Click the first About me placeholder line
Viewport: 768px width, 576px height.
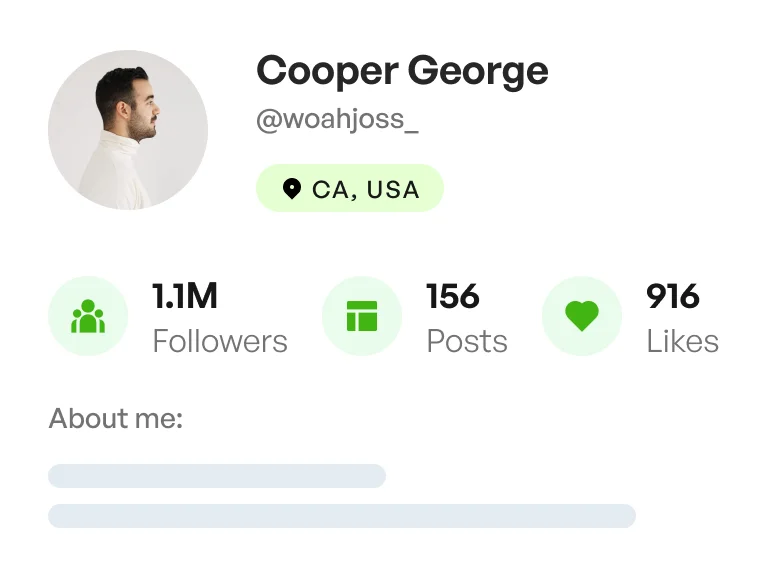point(217,476)
